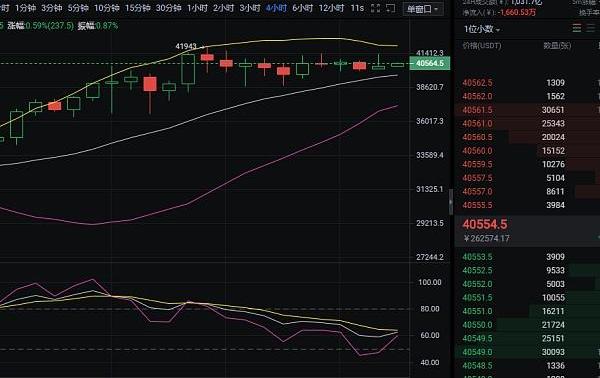Viewport: 600px width, 378px height.
Task: Expand the 1位小数 decimal precision dropdown
Action: (x=482, y=29)
